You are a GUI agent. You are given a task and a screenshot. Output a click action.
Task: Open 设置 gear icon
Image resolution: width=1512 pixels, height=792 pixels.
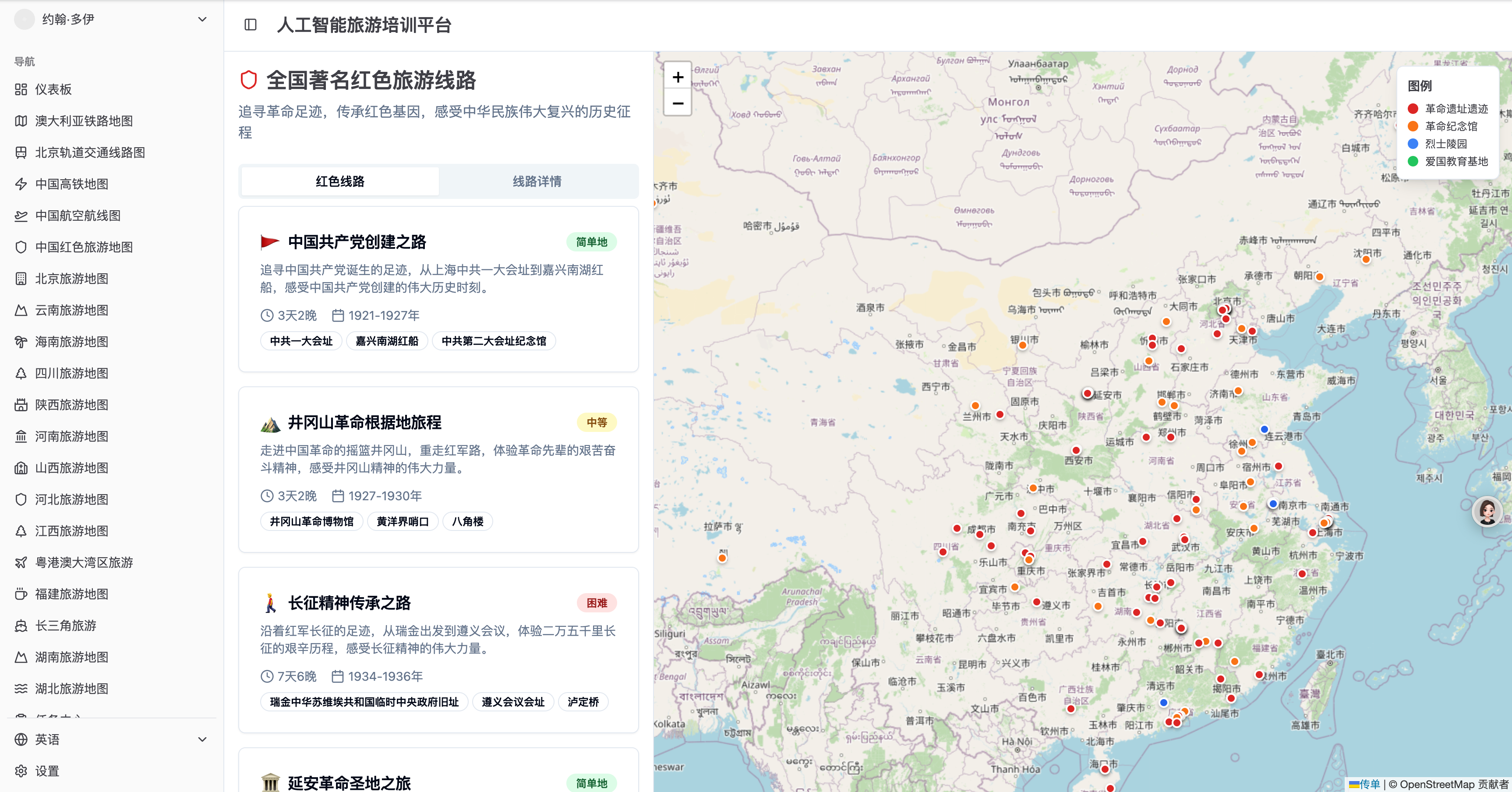tap(21, 771)
